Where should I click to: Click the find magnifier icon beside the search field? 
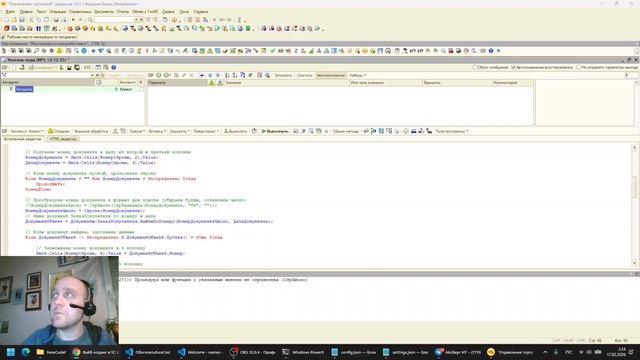(x=90, y=20)
